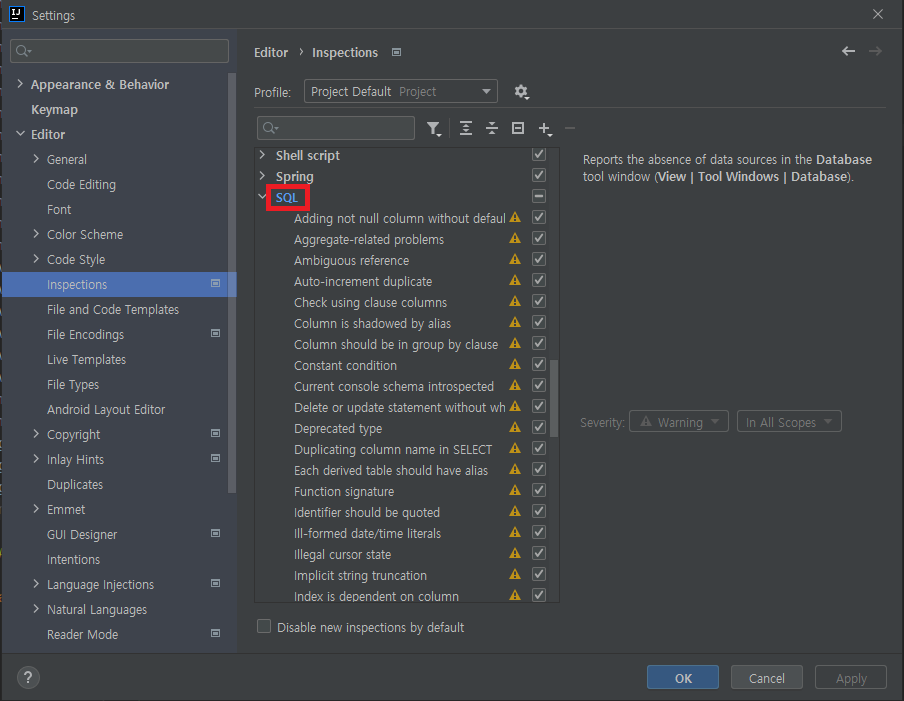Toggle the Spring inspections checkbox
The width and height of the screenshot is (904, 701).
click(x=539, y=175)
